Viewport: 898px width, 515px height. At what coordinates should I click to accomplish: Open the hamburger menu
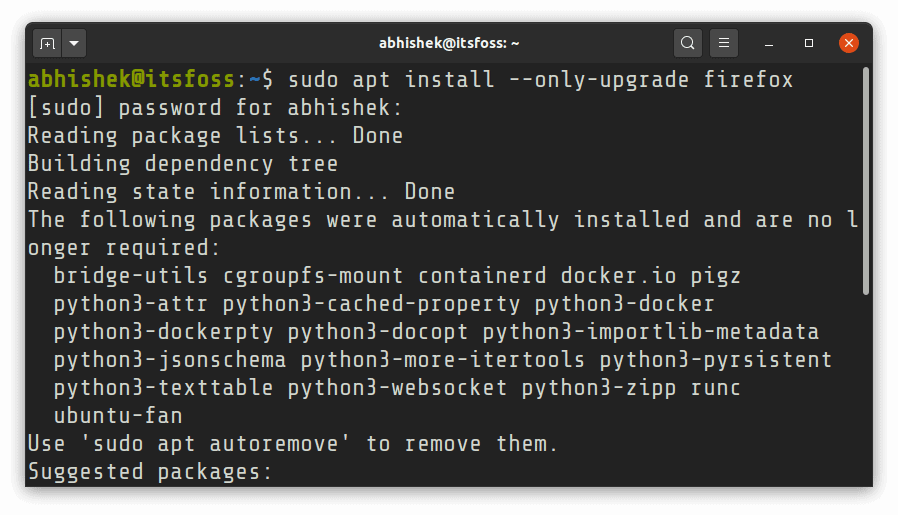click(x=724, y=43)
